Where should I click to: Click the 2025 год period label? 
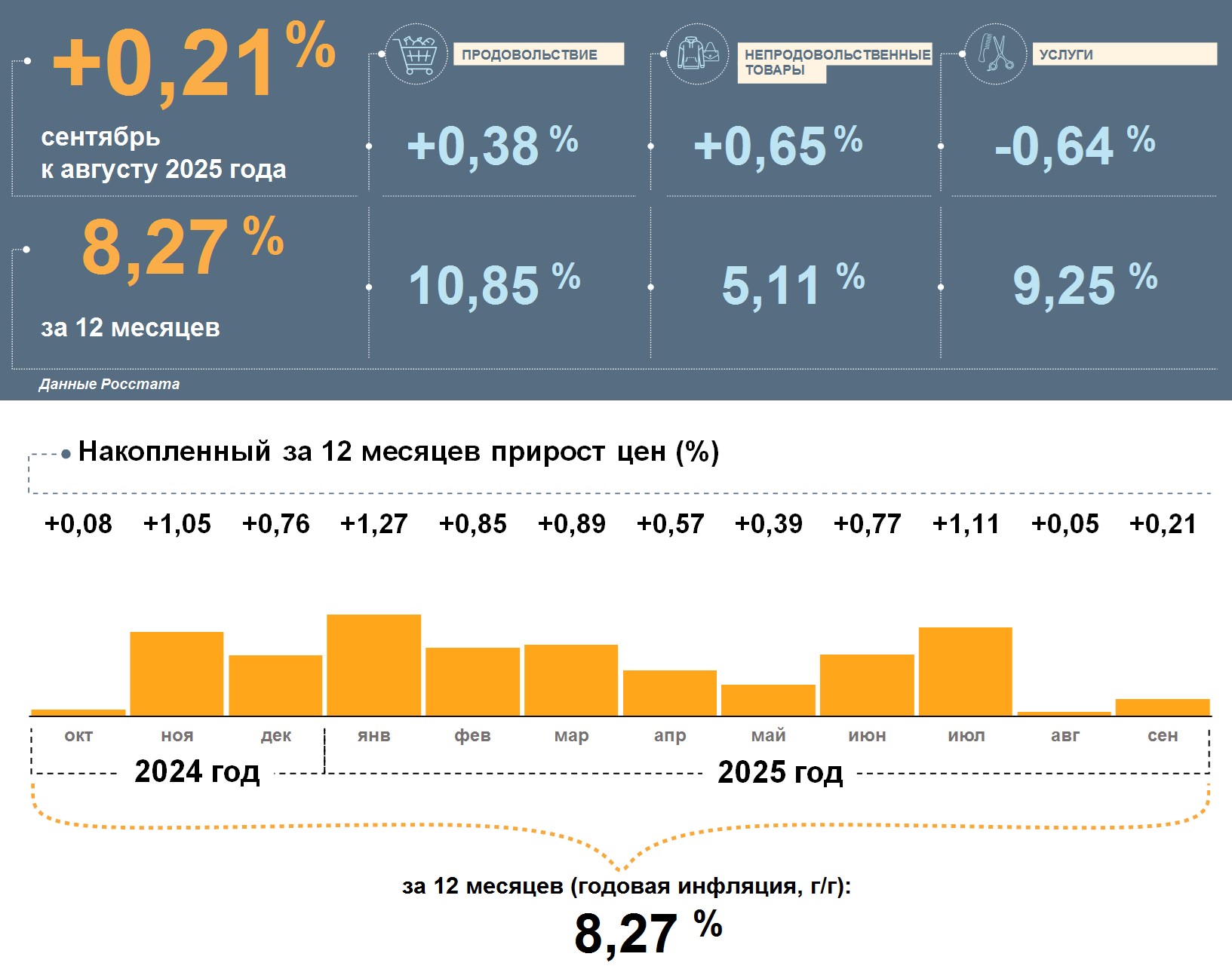click(x=780, y=772)
